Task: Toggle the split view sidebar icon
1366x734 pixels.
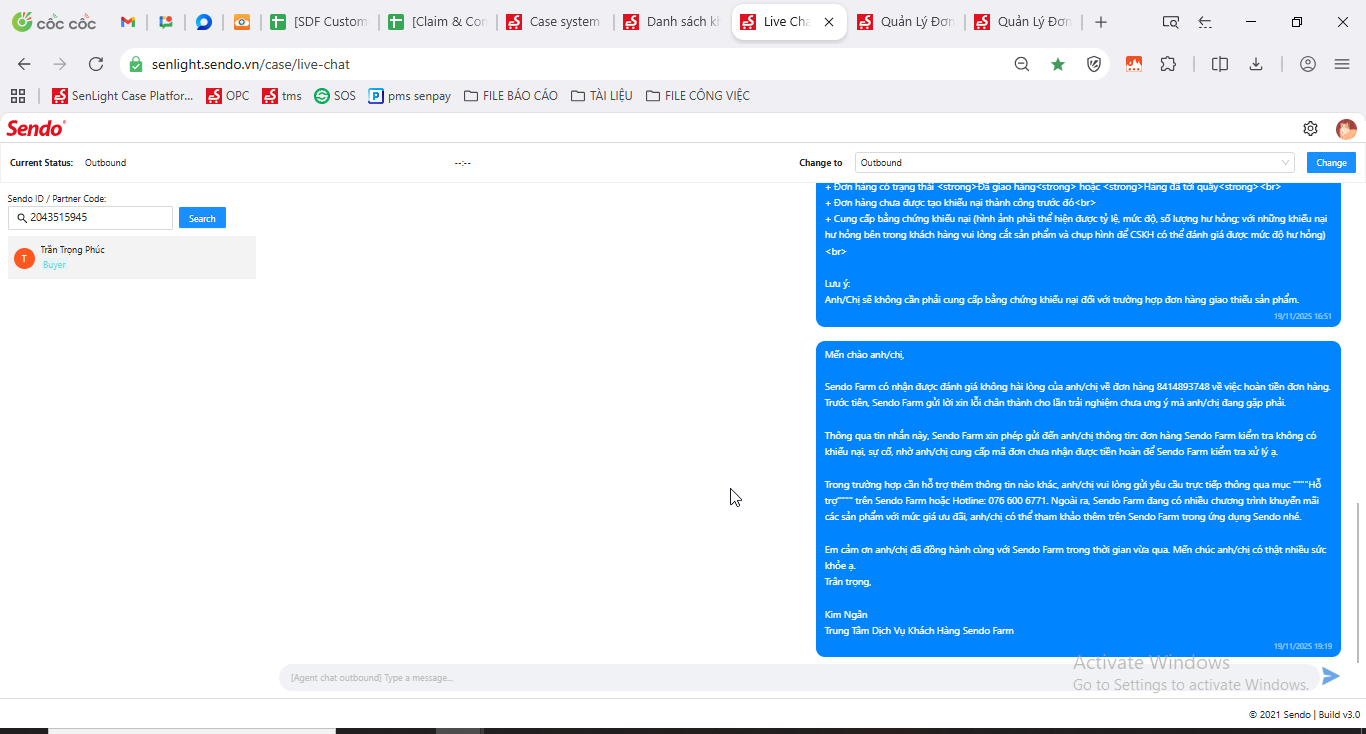Action: coord(1220,64)
